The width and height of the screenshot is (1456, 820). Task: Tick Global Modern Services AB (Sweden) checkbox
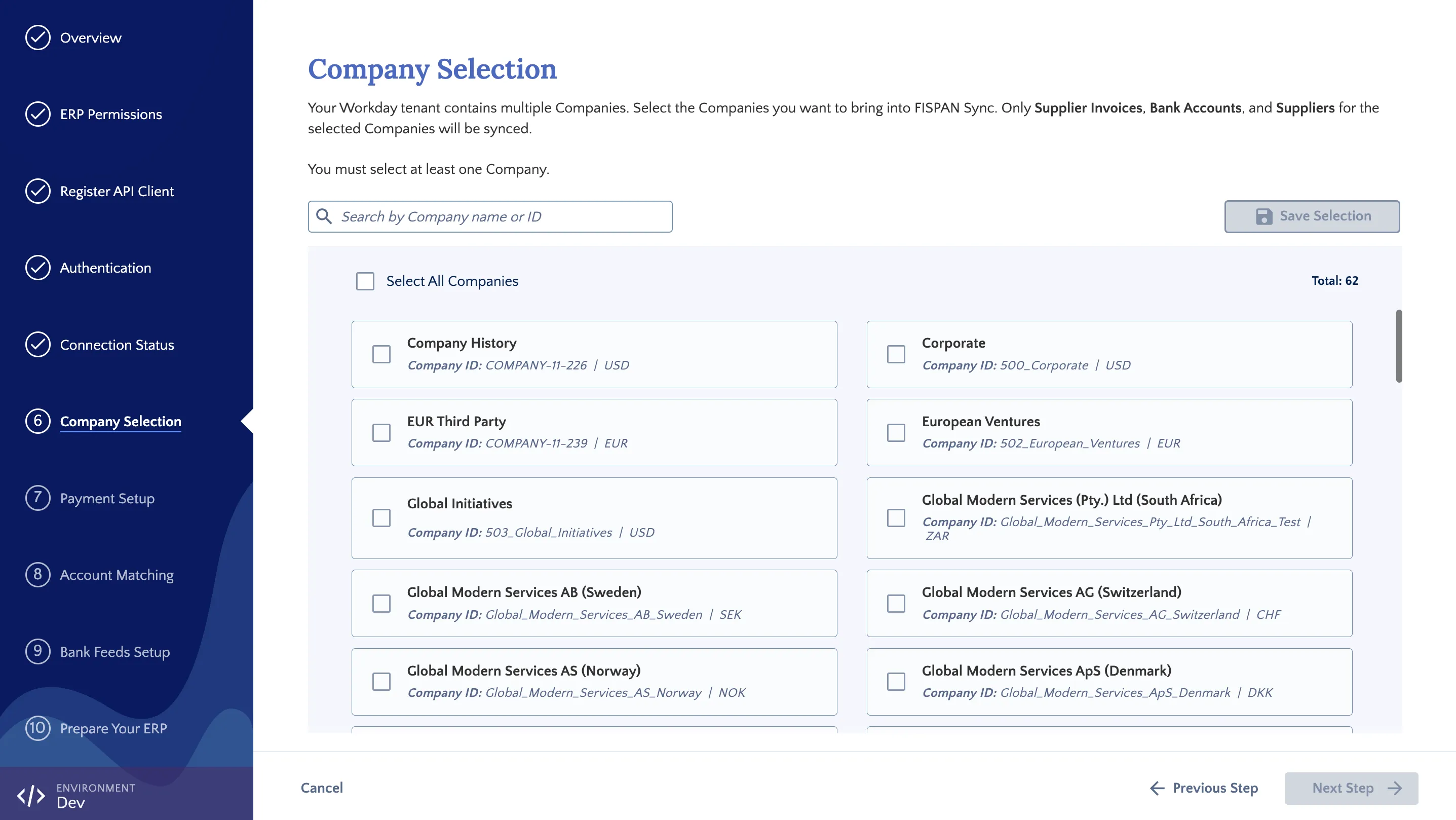(x=381, y=604)
